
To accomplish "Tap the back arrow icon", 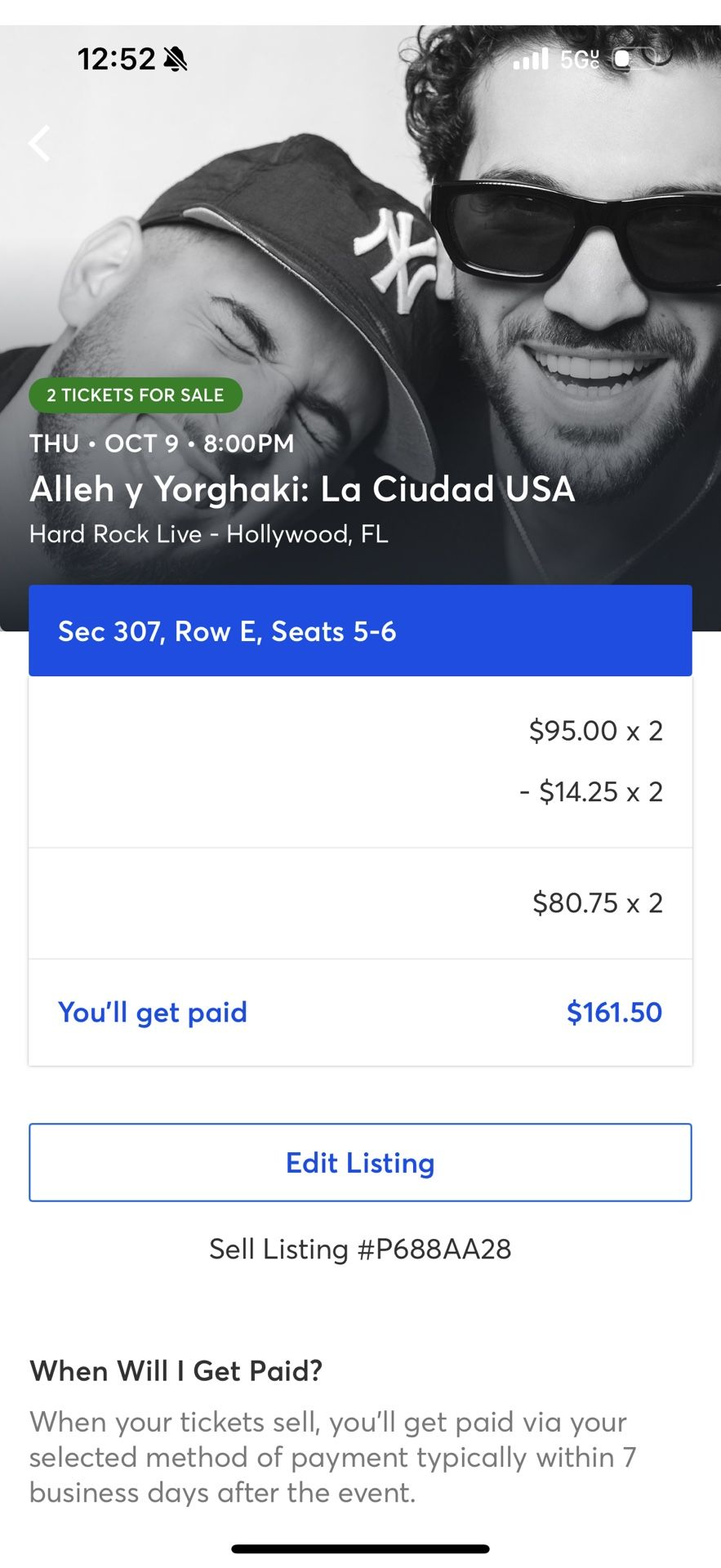I will [39, 144].
